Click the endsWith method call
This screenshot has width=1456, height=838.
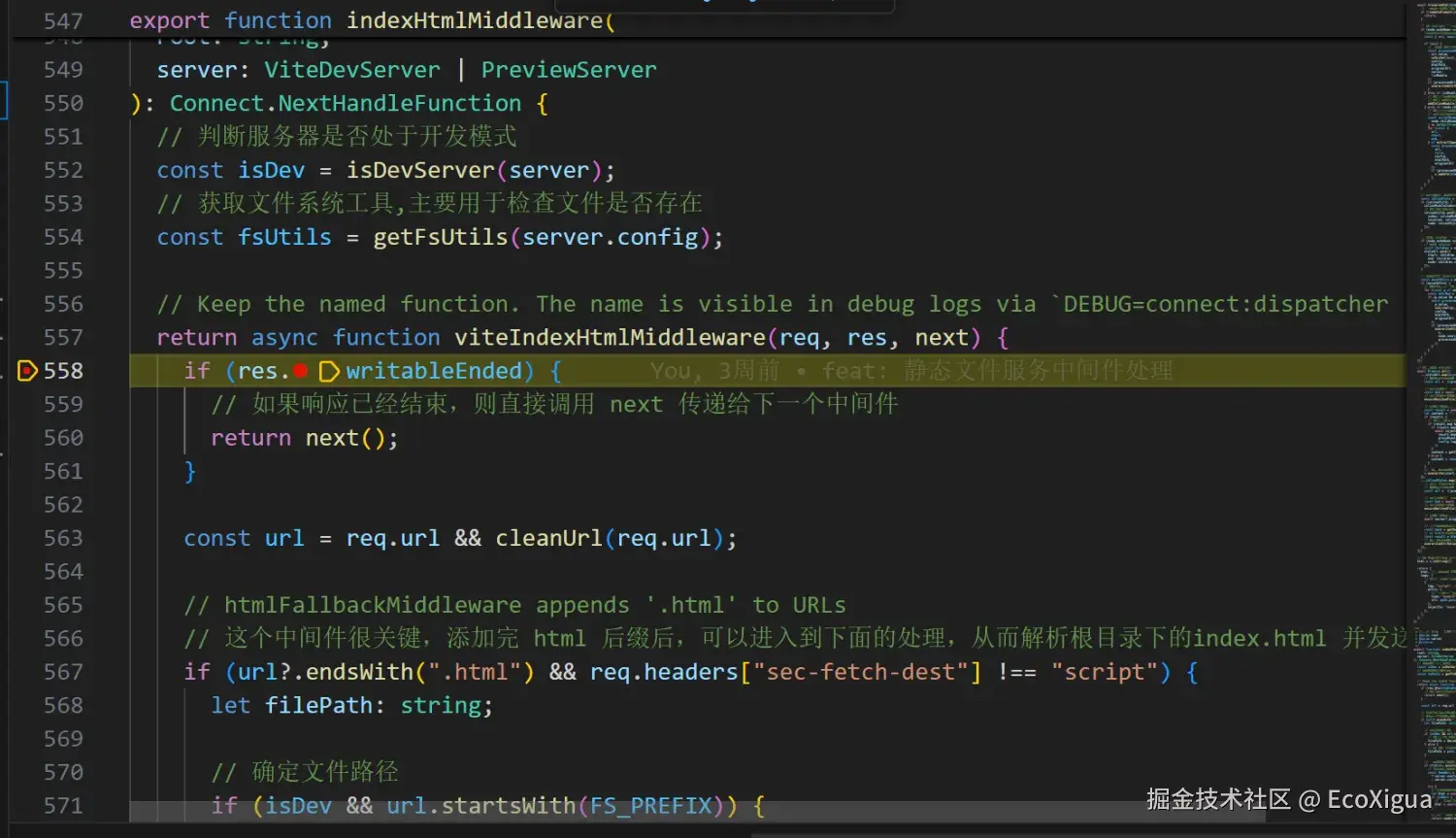click(359, 672)
